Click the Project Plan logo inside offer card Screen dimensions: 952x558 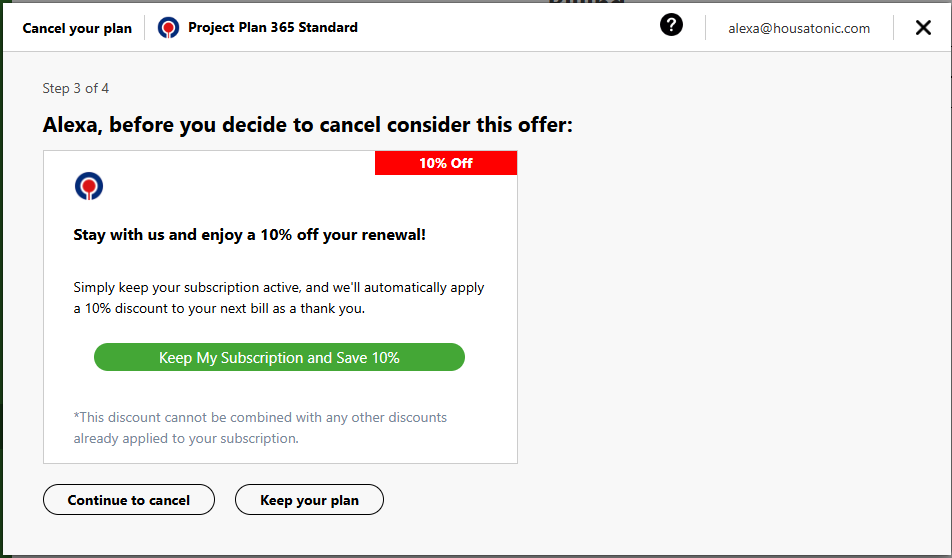click(x=89, y=186)
